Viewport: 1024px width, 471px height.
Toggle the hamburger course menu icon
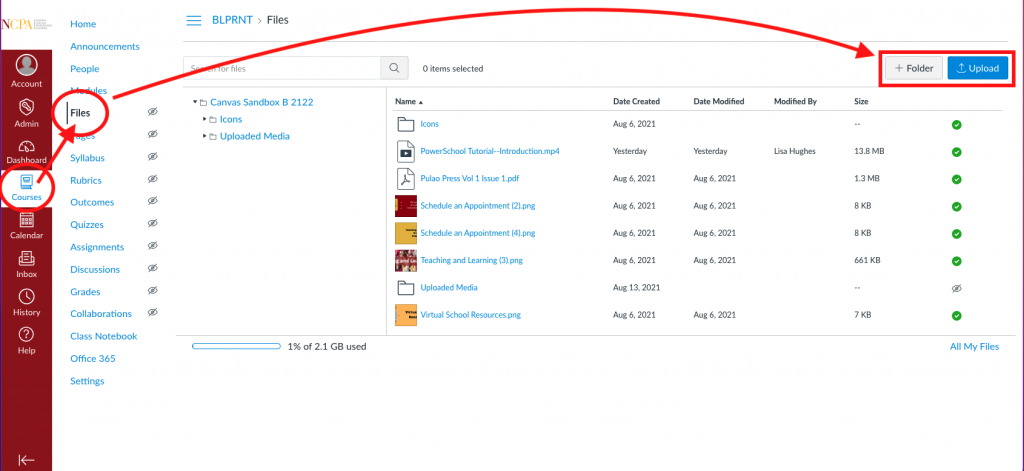coord(195,20)
